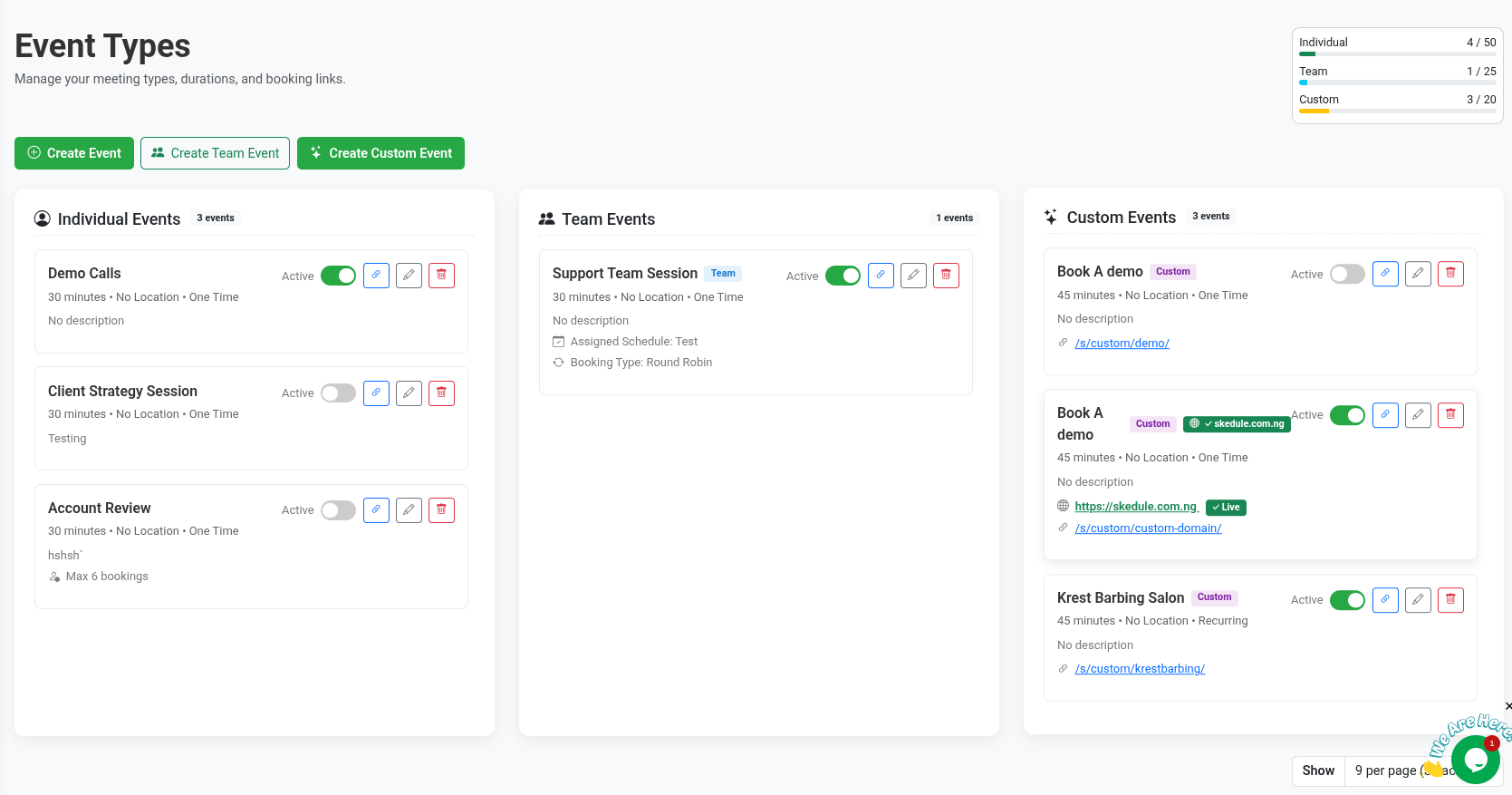Toggle Active switch for Support Team Session
This screenshot has height=795, width=1512.
[x=843, y=276]
